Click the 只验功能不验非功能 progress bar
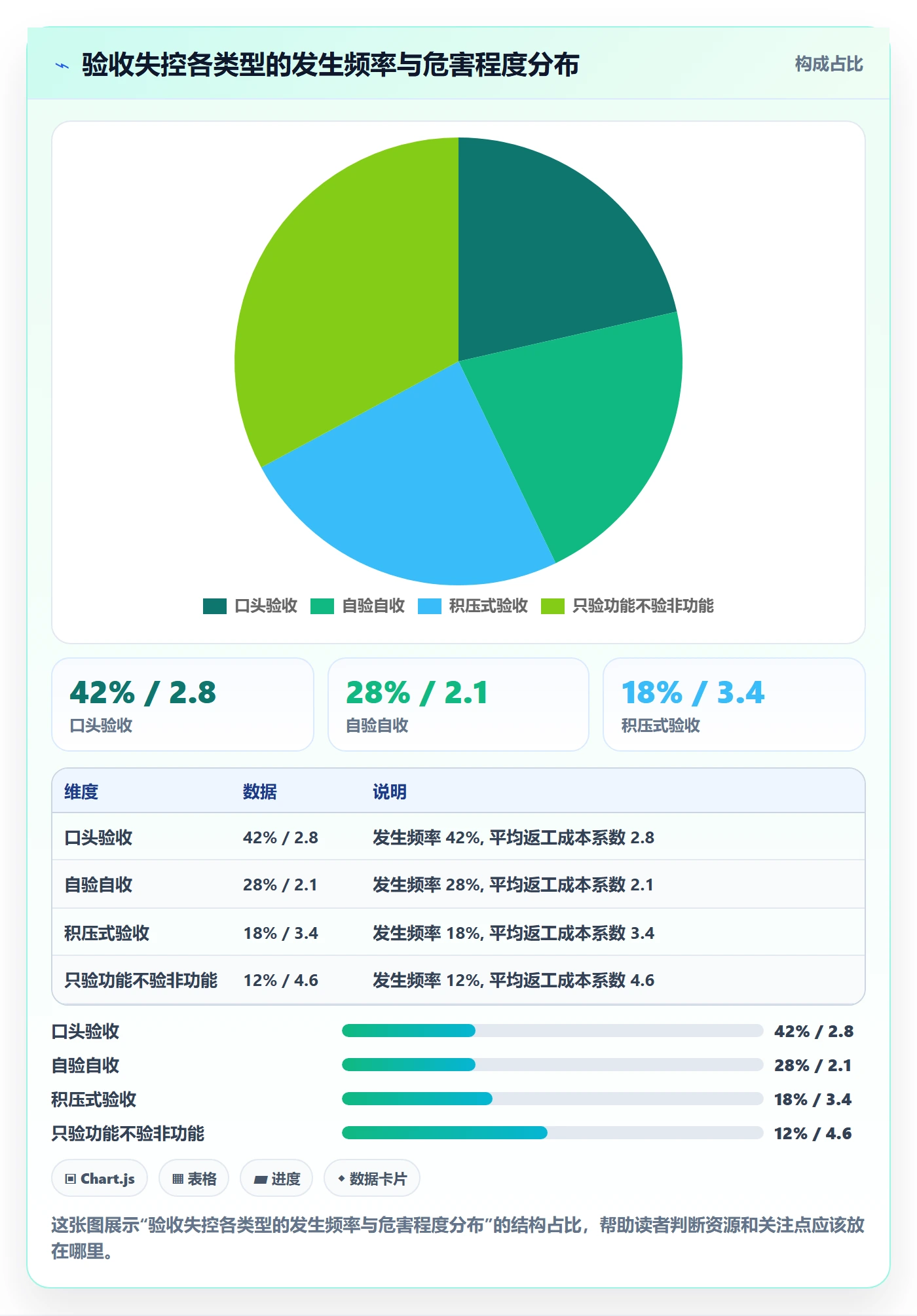Screen dimensions: 917x1316 click(552, 1133)
